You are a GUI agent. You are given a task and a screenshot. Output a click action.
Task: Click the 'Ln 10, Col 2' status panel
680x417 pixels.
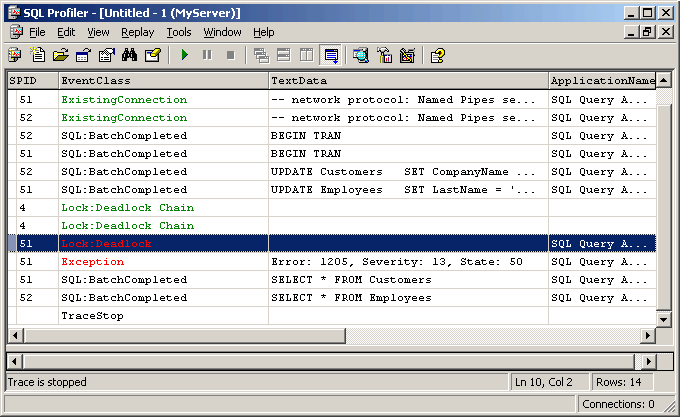coord(549,382)
